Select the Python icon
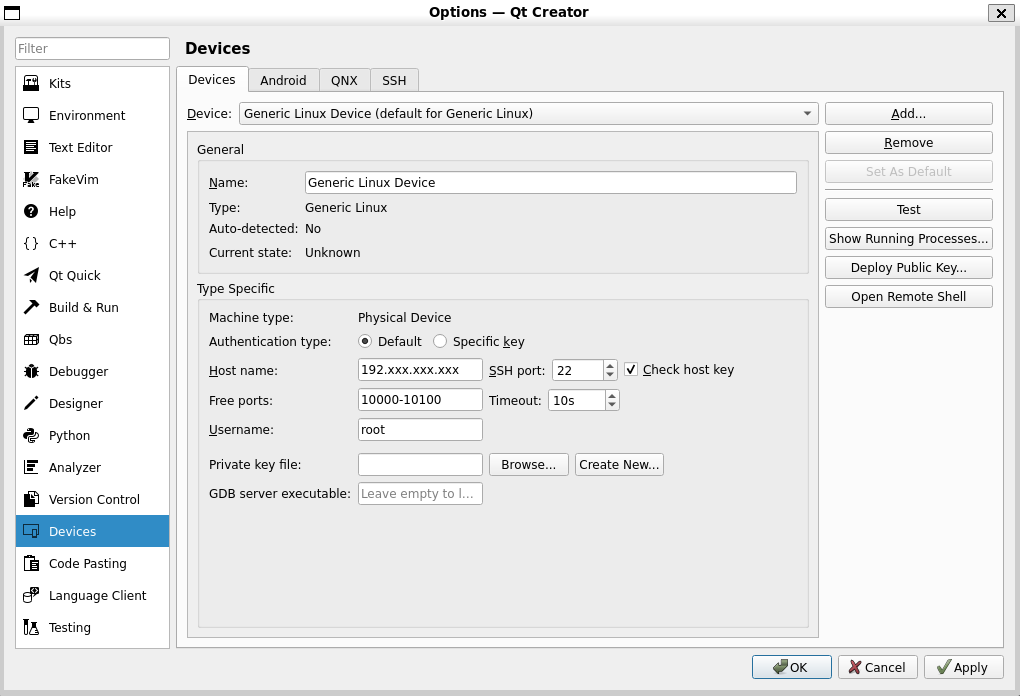1020x696 pixels. [x=31, y=435]
